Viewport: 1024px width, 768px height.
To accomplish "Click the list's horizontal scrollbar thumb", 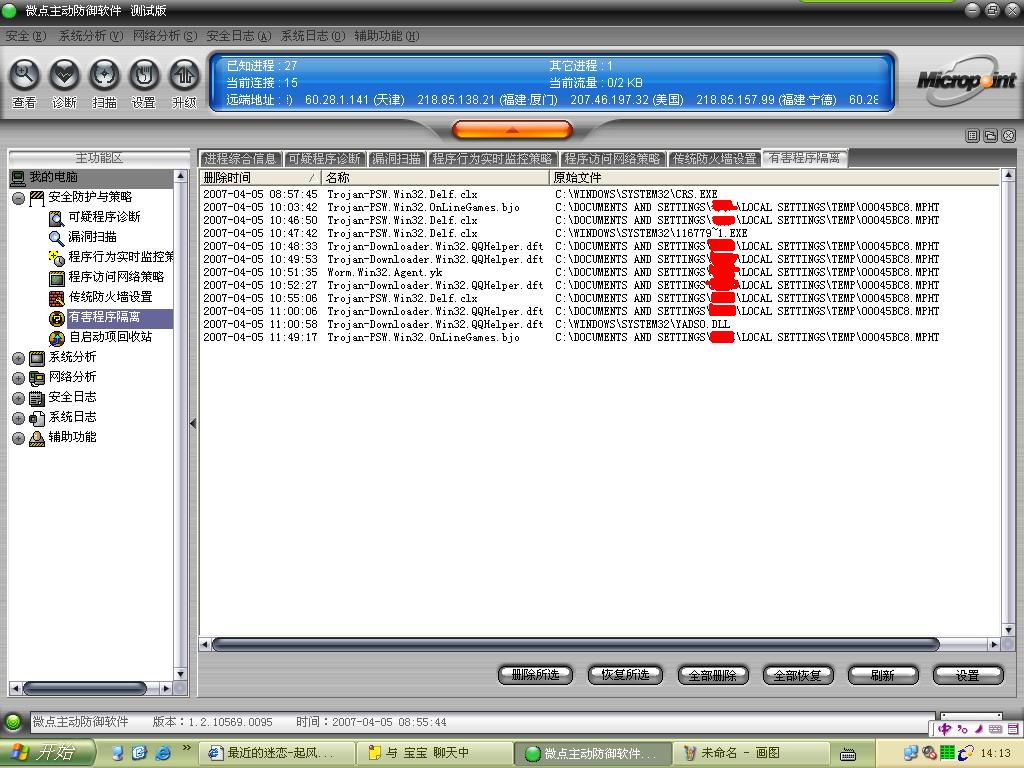I will [575, 645].
